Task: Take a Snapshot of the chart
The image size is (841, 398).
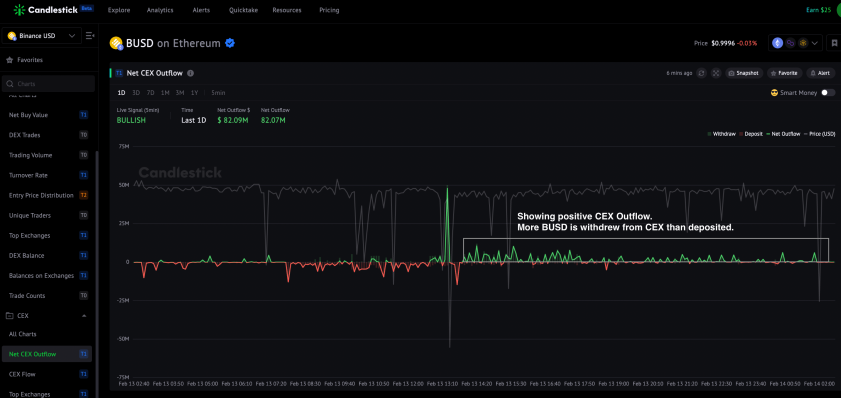Action: coord(744,73)
